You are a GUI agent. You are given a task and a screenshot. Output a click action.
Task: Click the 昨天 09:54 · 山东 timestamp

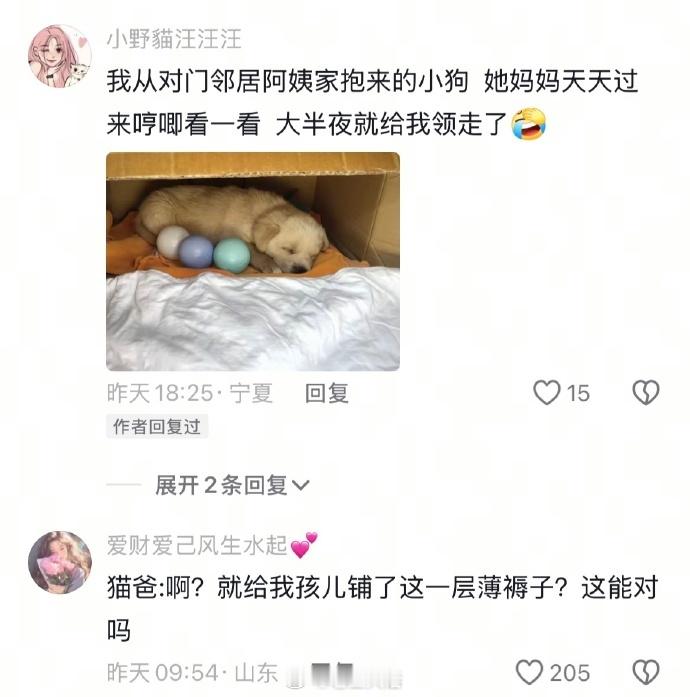coord(192,673)
